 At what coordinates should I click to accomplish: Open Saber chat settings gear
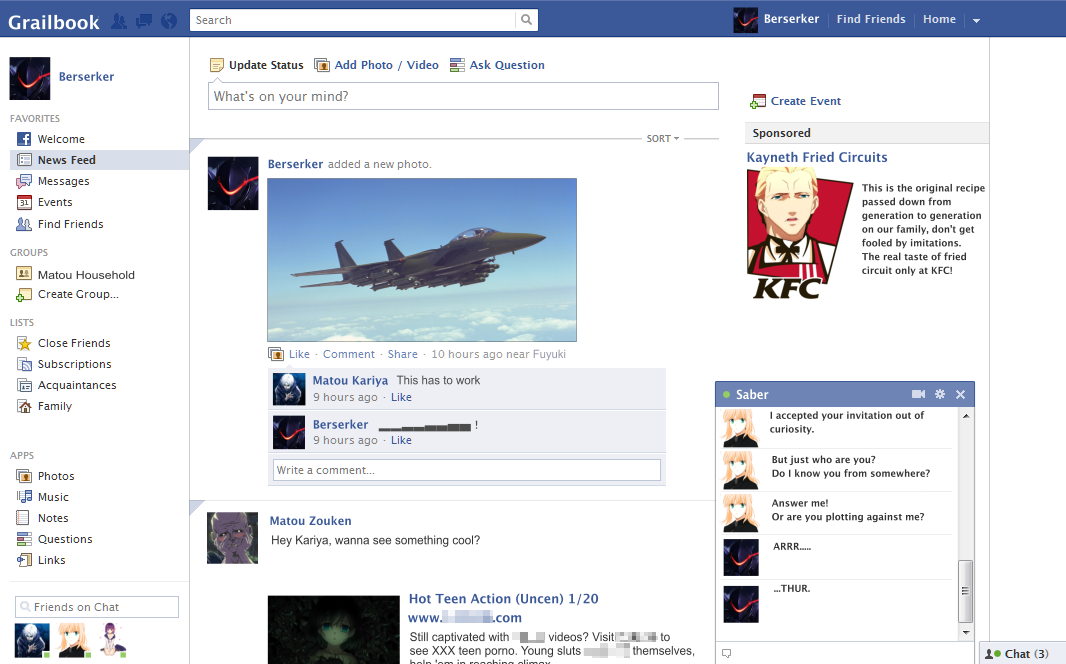[x=940, y=394]
